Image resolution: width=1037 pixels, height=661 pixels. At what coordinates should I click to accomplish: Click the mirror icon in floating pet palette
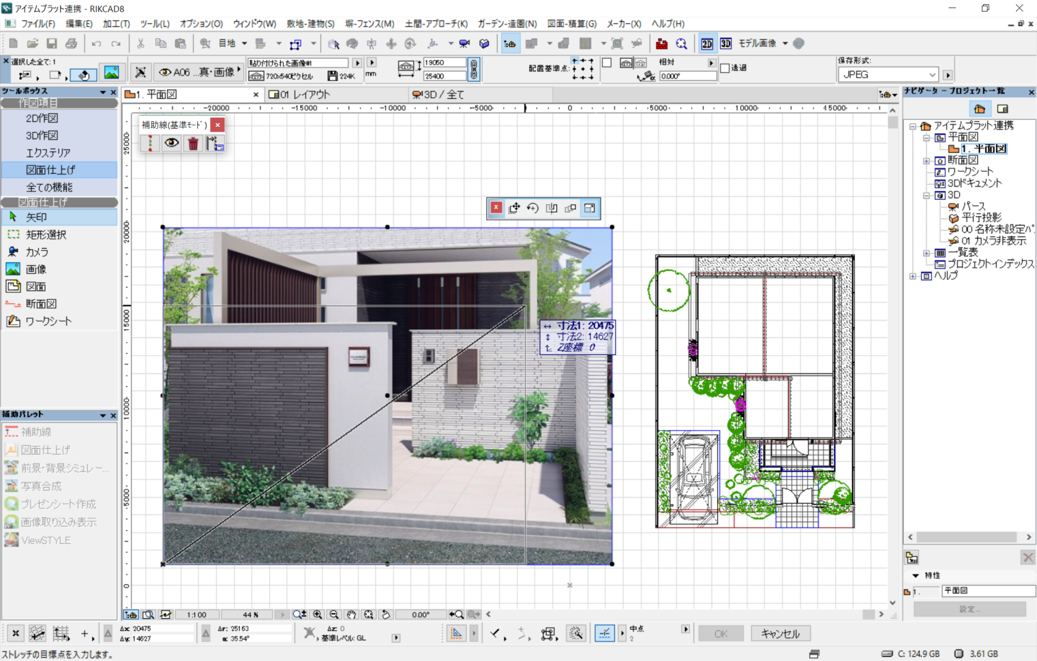(x=551, y=208)
